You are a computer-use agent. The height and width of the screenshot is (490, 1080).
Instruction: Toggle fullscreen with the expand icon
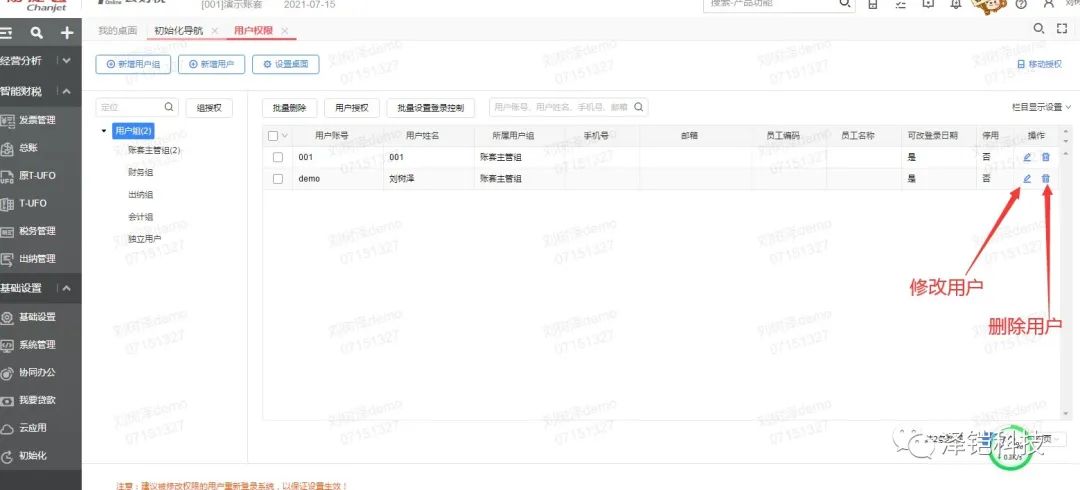coord(1061,29)
